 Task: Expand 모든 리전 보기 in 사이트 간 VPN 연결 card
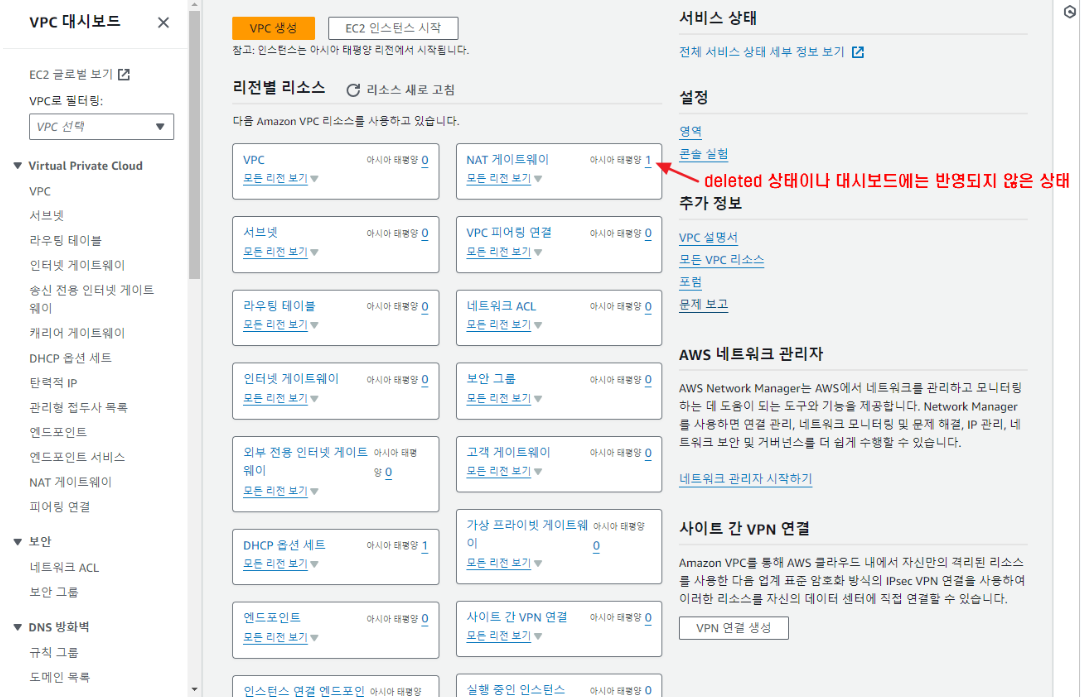pyautogui.click(x=504, y=636)
